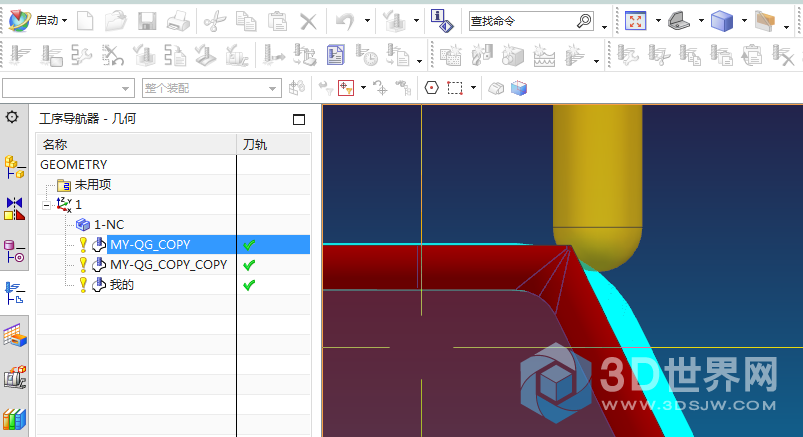The image size is (803, 437).
Task: Open the 整个装配 scope combo box
Action: pos(212,88)
